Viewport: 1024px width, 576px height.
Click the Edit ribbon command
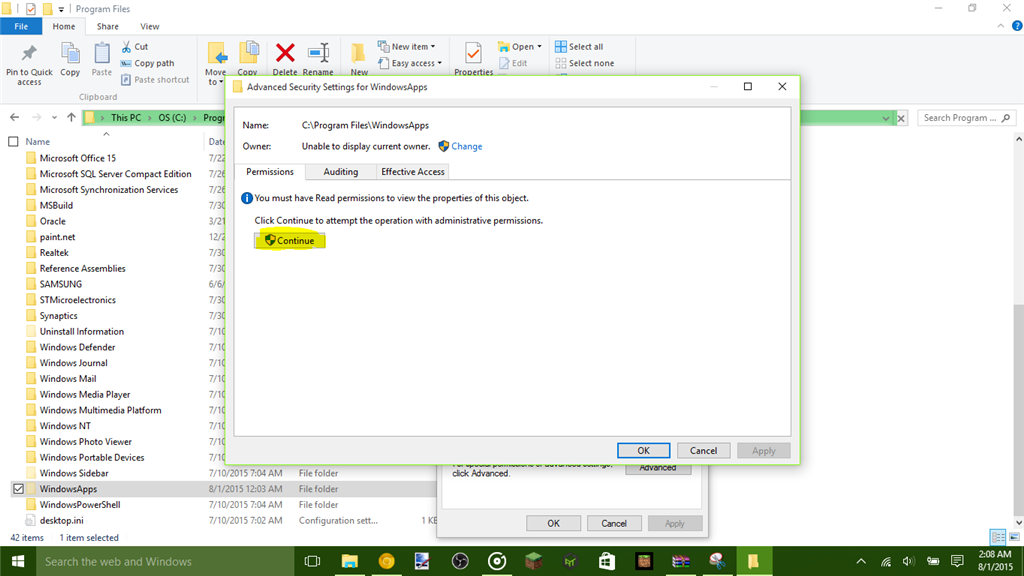pyautogui.click(x=513, y=63)
